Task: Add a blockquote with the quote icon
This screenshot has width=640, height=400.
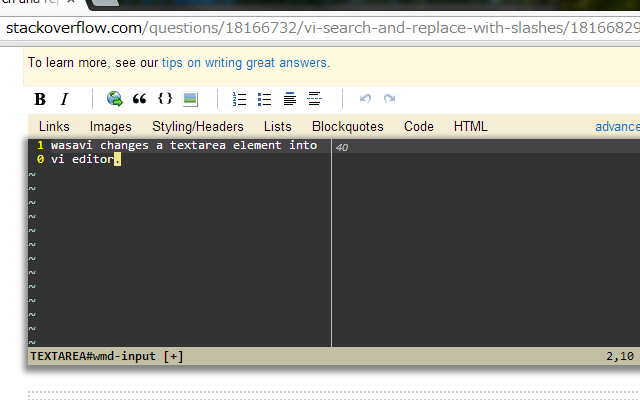Action: pyautogui.click(x=140, y=99)
